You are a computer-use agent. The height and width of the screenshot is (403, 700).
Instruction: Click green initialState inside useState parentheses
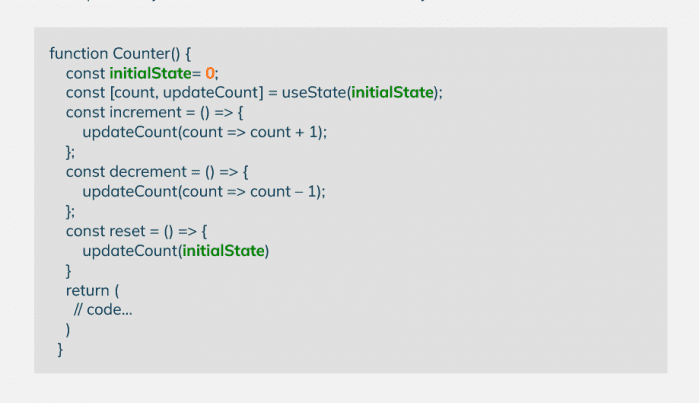point(392,92)
